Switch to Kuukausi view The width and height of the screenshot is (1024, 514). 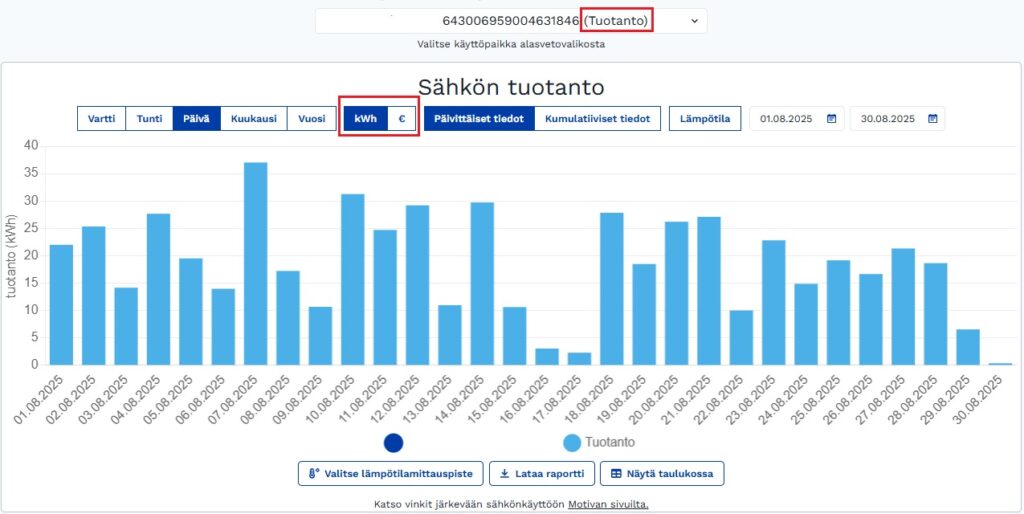click(x=254, y=119)
